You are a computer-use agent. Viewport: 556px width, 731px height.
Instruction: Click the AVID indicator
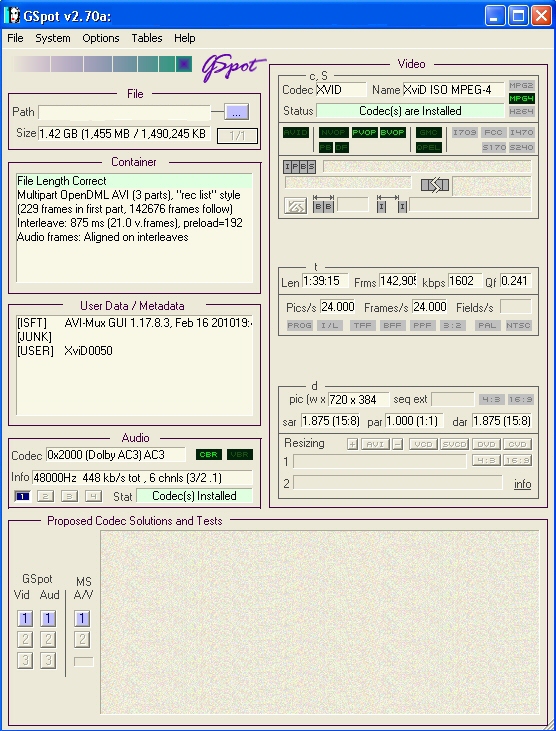[296, 133]
